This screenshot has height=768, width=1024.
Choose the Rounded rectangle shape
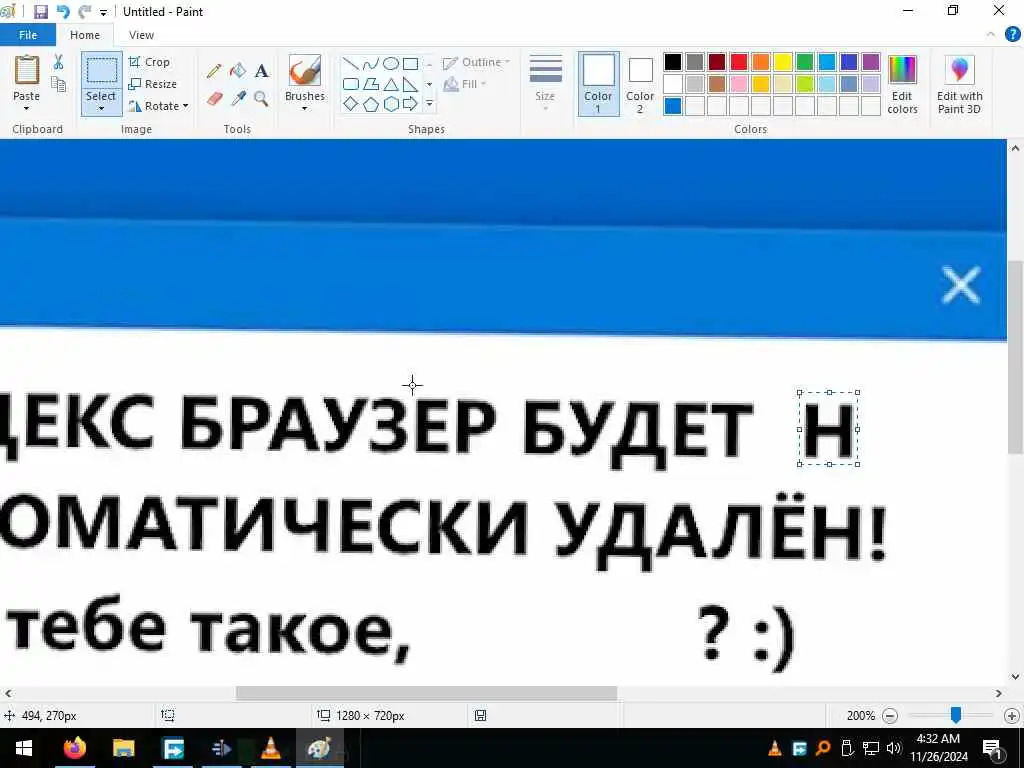(351, 84)
